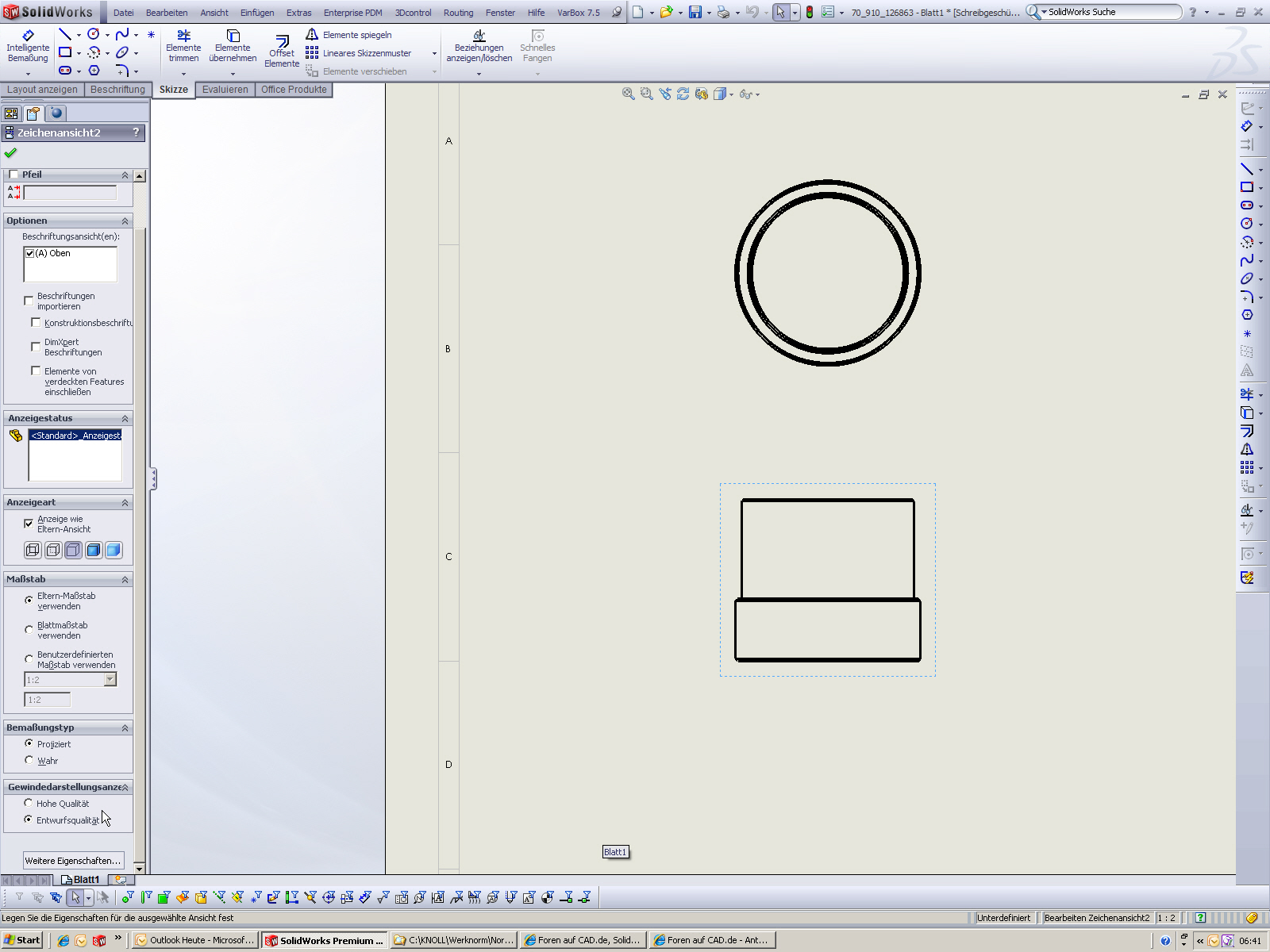Screen dimensions: 1270x952
Task: Open the Einfügen menu
Action: [x=257, y=13]
